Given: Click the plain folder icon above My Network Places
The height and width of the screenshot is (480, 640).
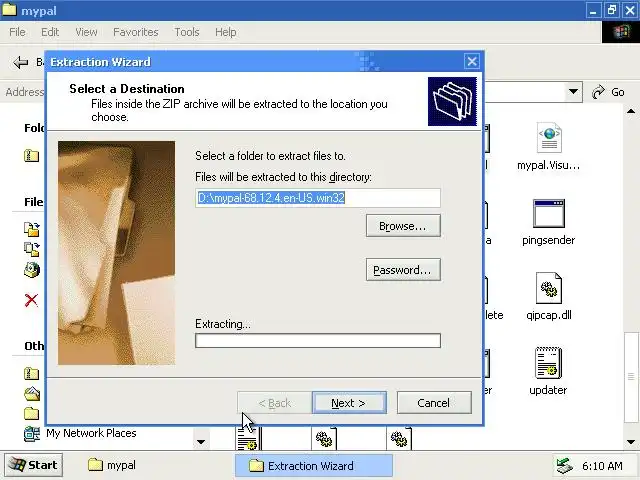Looking at the screenshot, I should [31, 413].
